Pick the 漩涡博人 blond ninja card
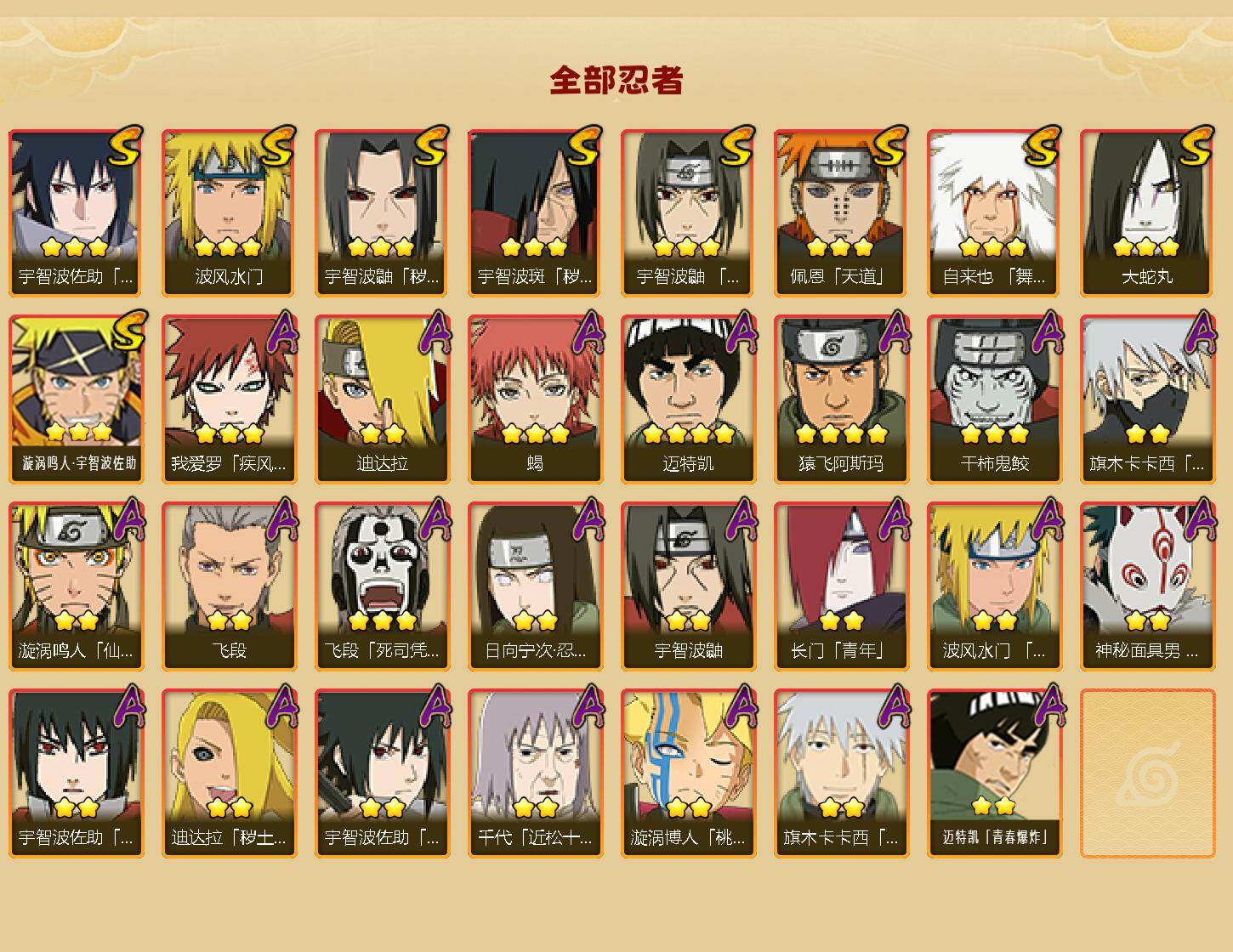 click(x=688, y=773)
